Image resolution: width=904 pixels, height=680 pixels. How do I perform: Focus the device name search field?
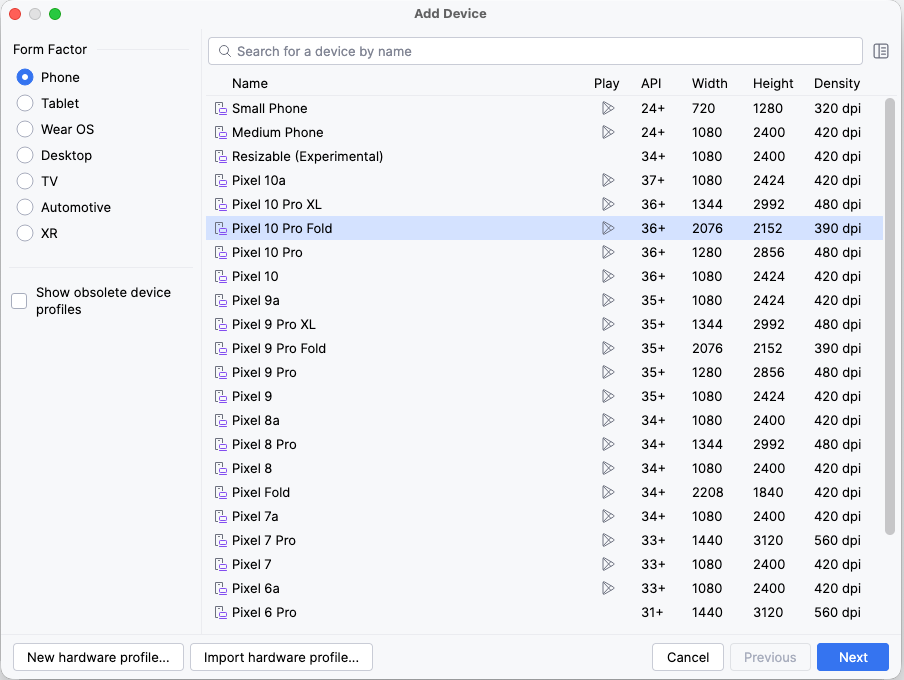click(x=535, y=51)
